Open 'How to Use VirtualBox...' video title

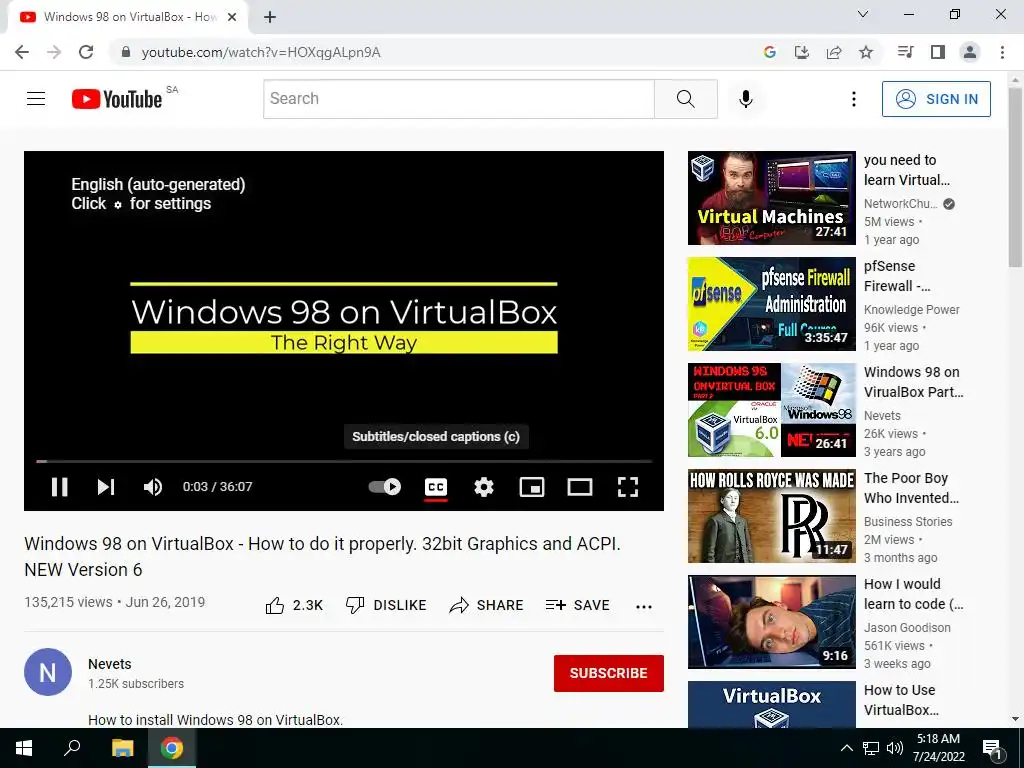(901, 700)
